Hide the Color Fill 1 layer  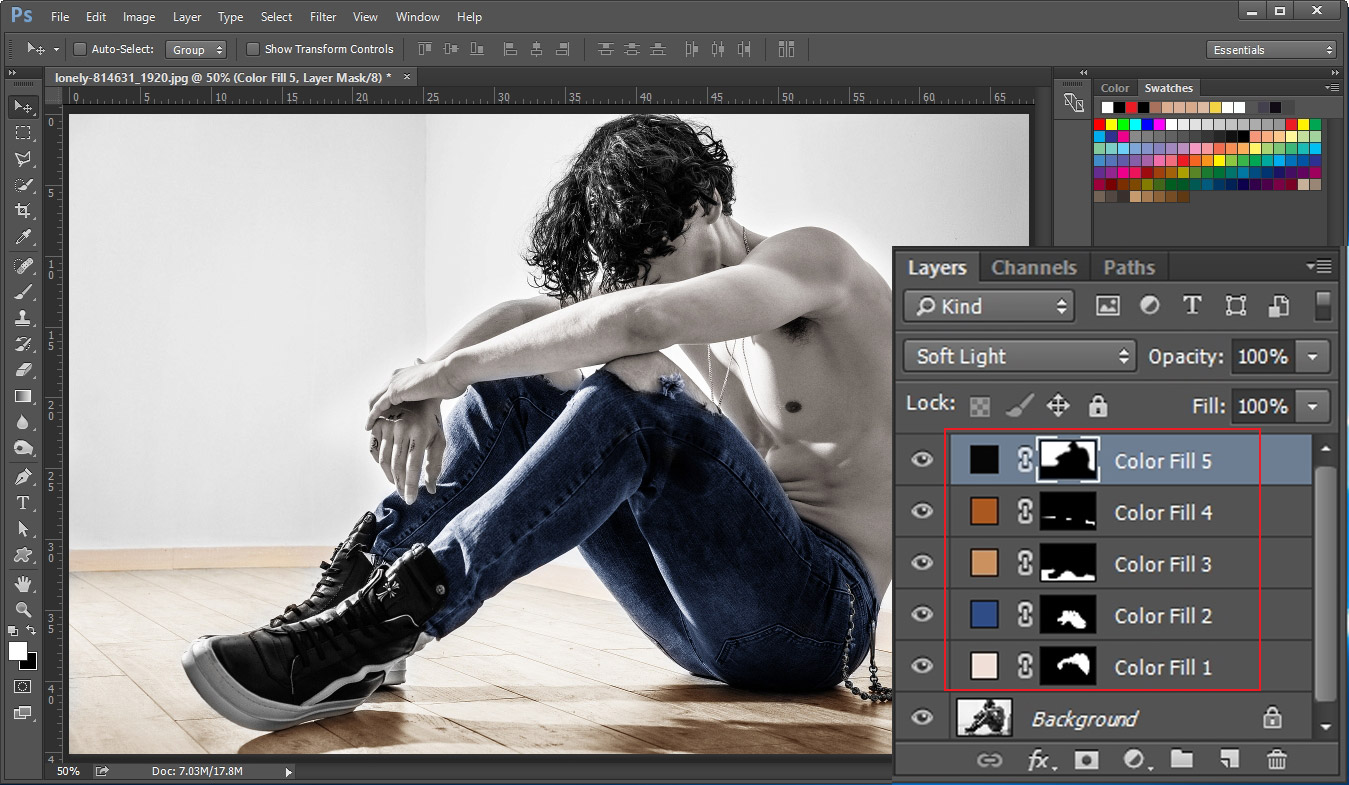point(922,667)
